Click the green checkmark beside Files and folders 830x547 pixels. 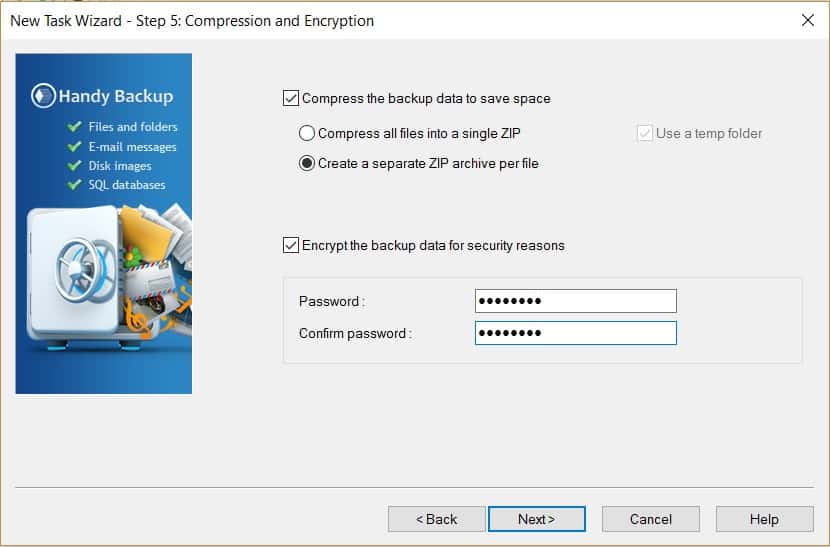75,127
